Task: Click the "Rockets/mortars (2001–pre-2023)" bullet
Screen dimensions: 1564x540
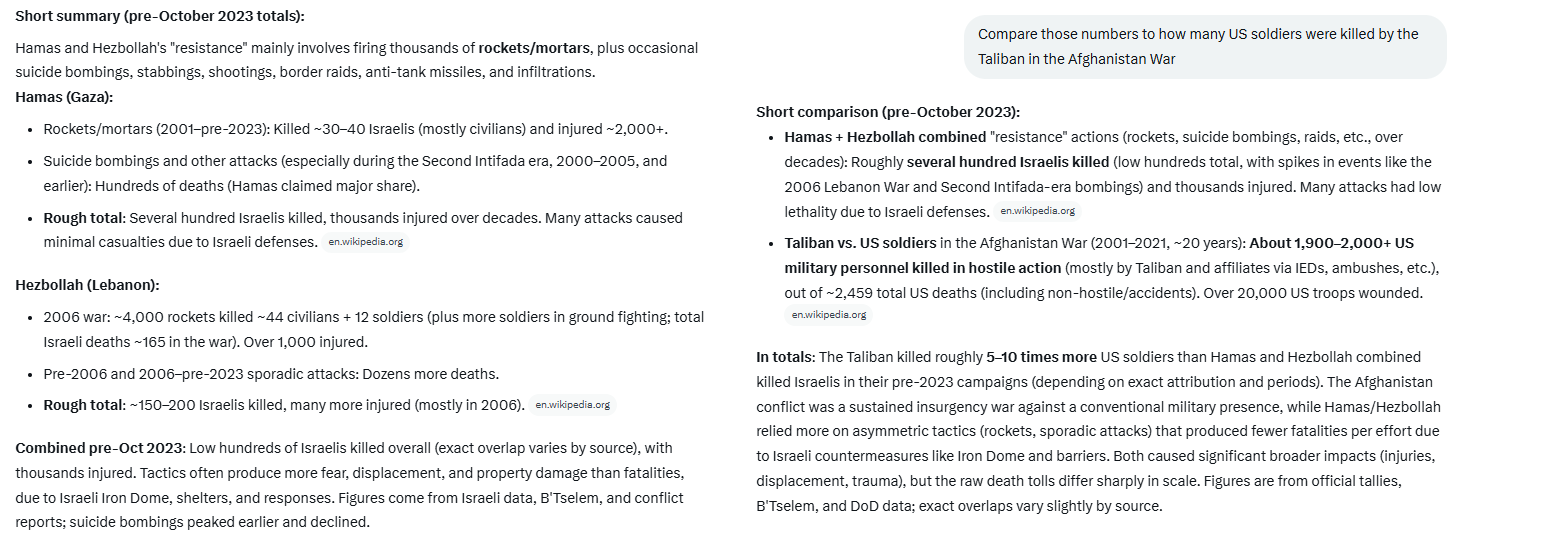Action: click(355, 129)
